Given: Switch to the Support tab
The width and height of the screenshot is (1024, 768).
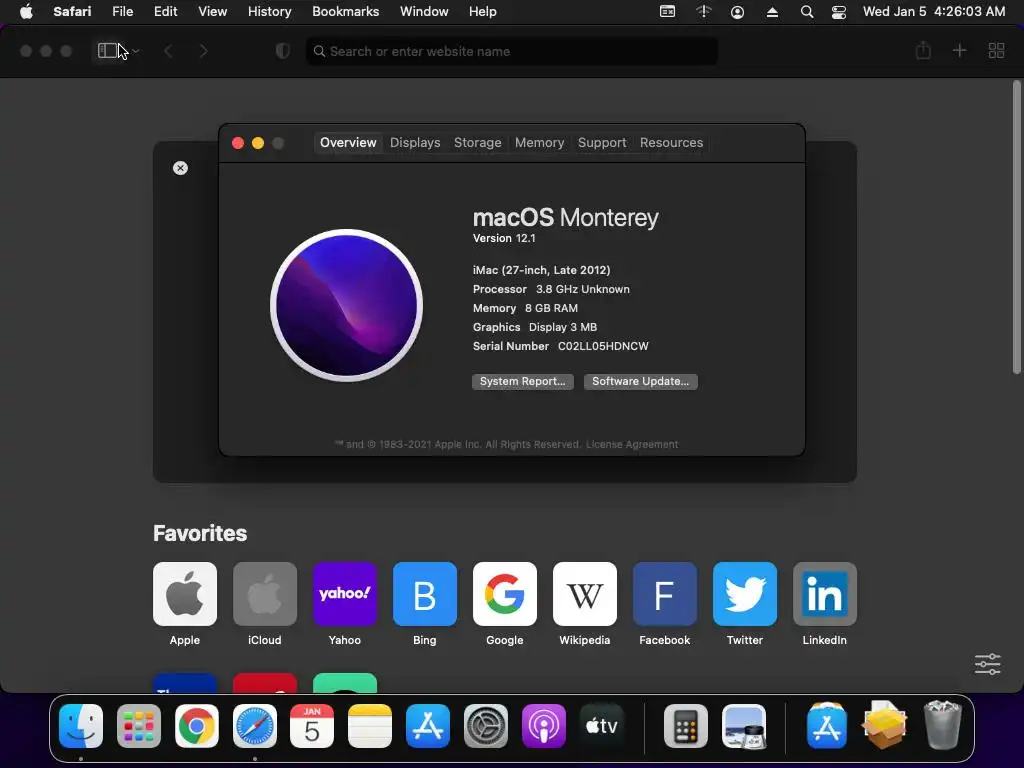Looking at the screenshot, I should (602, 142).
